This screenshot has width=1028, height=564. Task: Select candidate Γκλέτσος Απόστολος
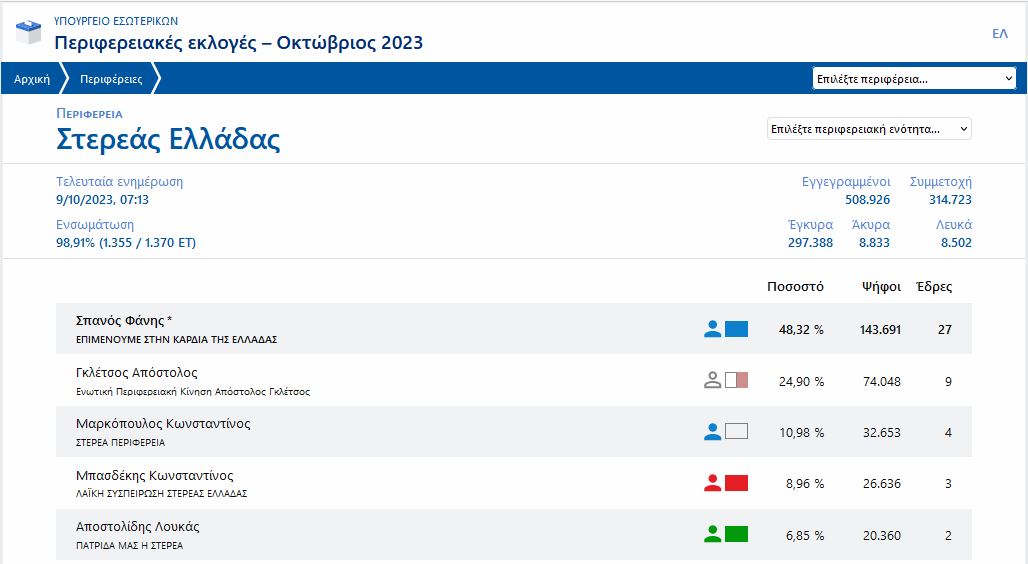tap(136, 373)
